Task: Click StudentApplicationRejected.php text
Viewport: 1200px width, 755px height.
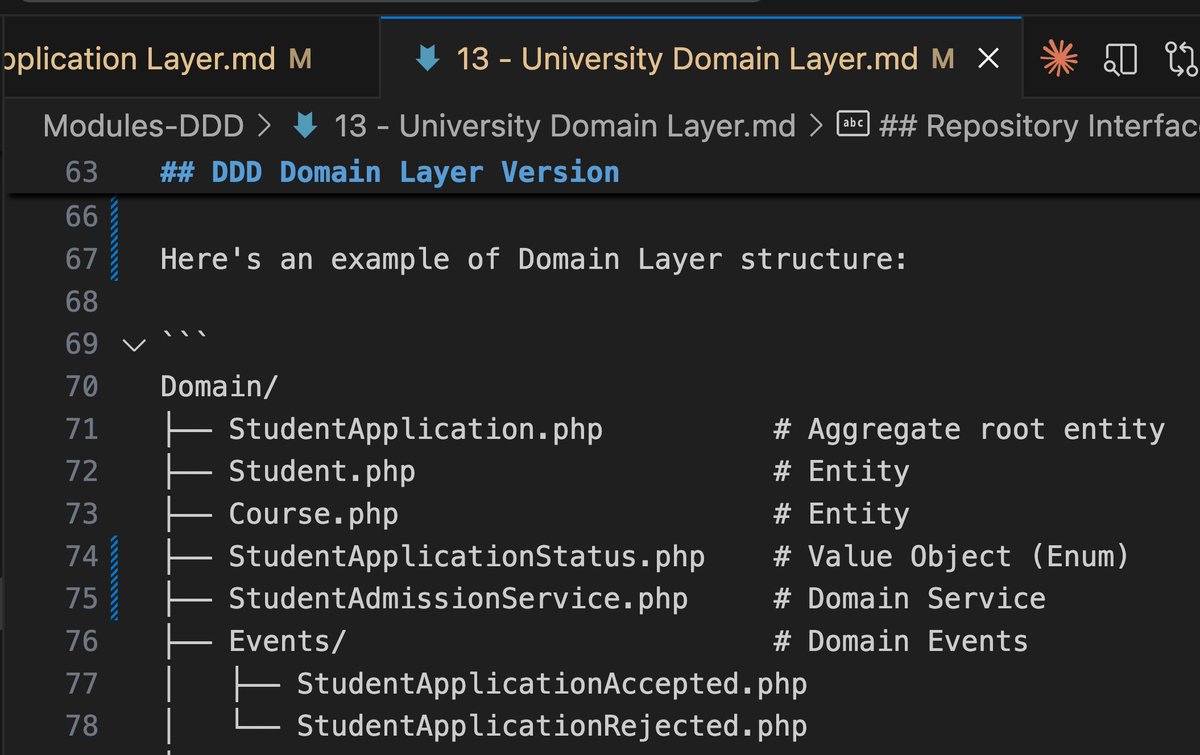Action: [551, 726]
